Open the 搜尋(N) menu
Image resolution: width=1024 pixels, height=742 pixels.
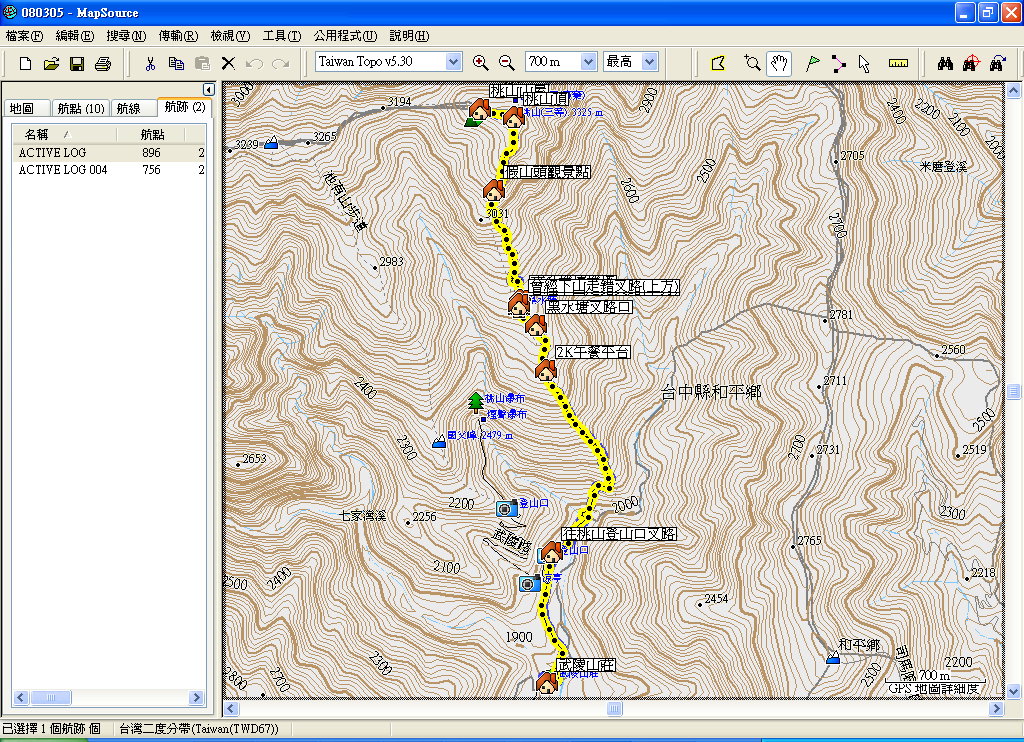pos(126,36)
